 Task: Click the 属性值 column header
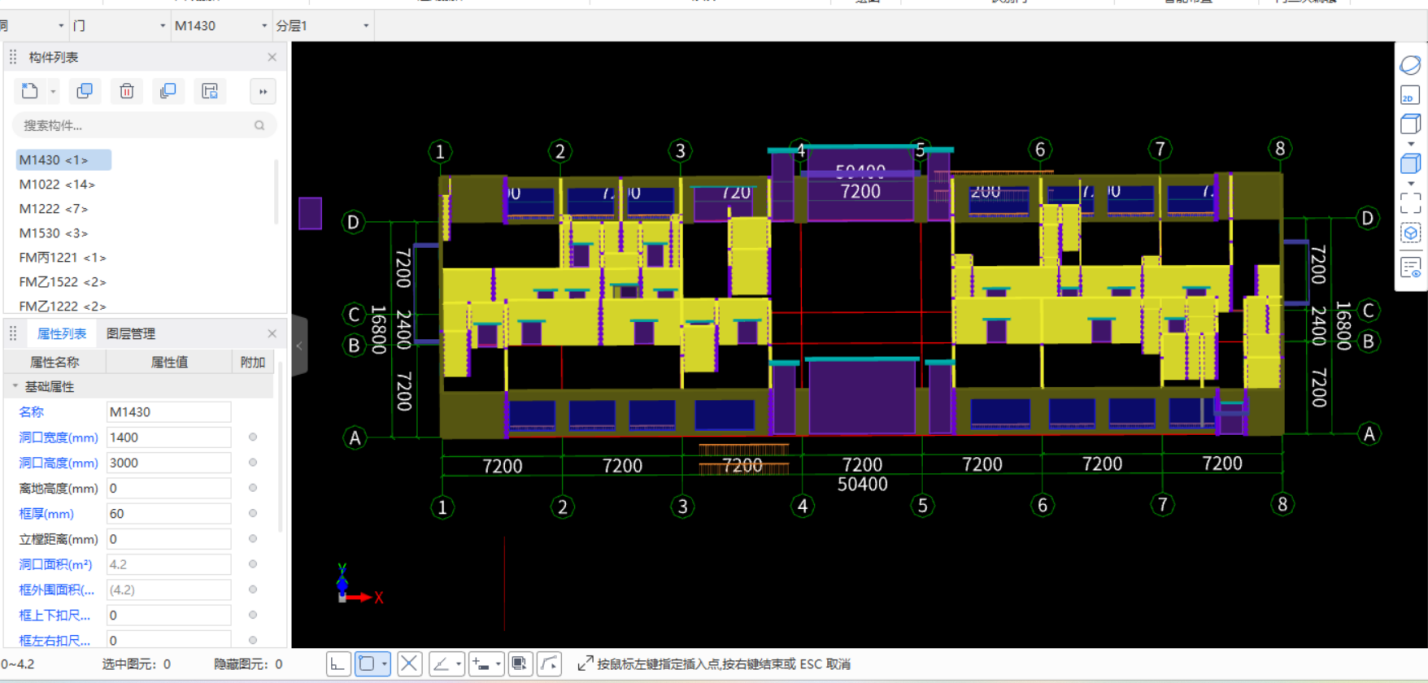tap(169, 362)
